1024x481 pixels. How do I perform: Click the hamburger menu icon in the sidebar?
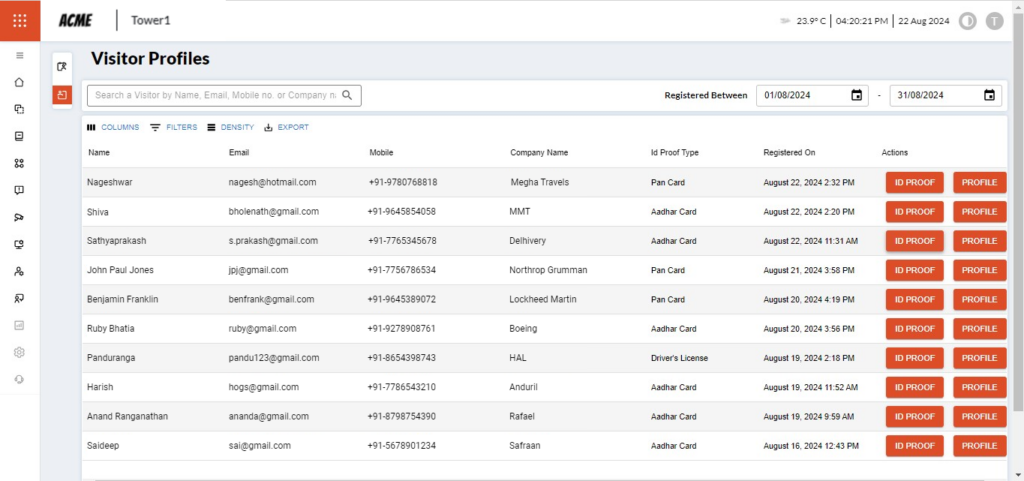click(x=19, y=55)
